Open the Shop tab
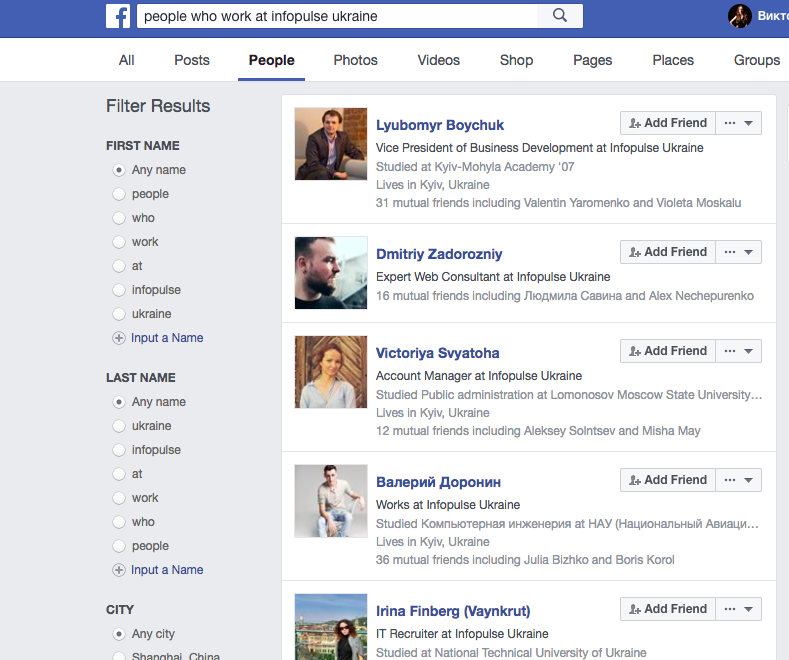The width and height of the screenshot is (789, 660). [516, 60]
